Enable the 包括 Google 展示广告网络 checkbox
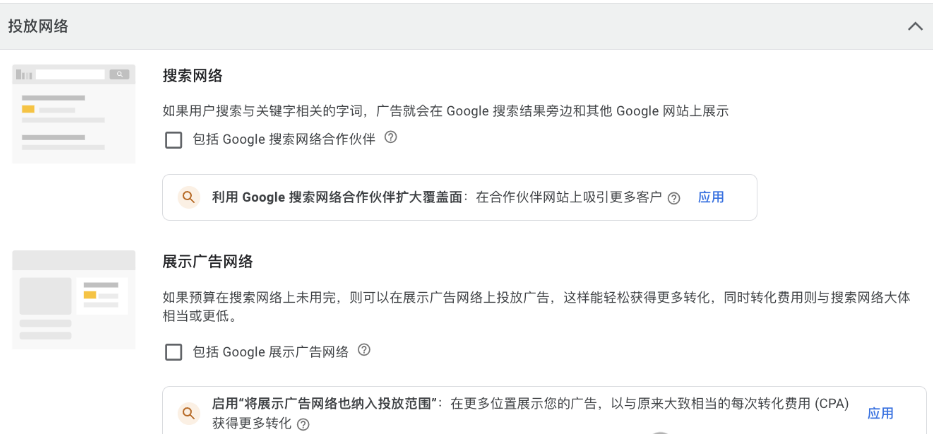Screen dimensions: 933x434 click(x=174, y=352)
